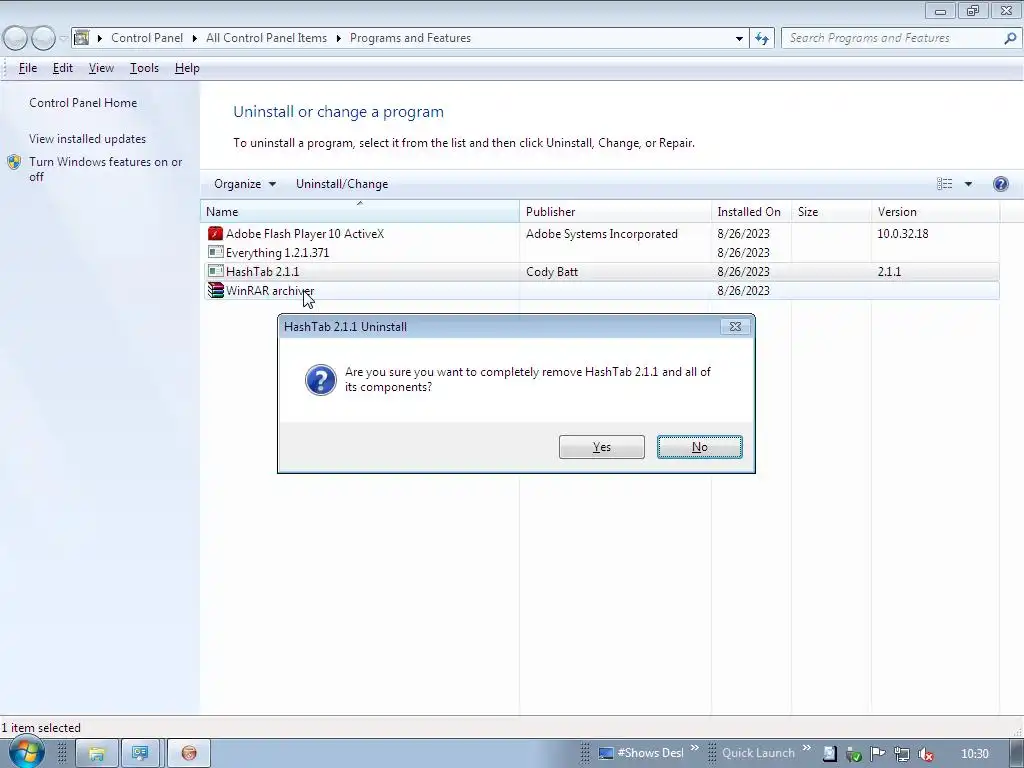Expand the Quick Launch toolbar chevron

pos(807,748)
